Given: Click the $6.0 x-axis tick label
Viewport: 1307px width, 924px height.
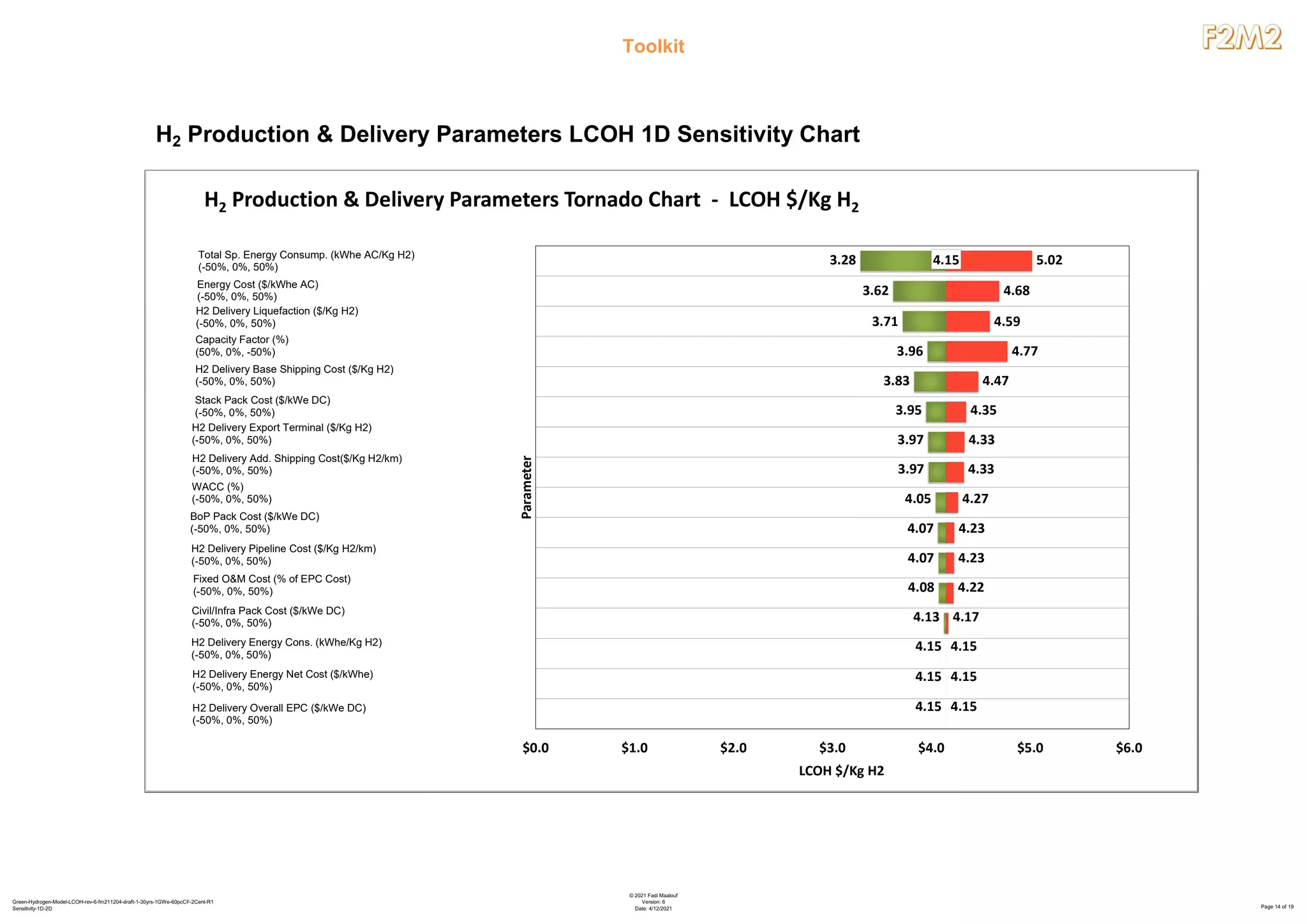Looking at the screenshot, I should pos(1128,748).
